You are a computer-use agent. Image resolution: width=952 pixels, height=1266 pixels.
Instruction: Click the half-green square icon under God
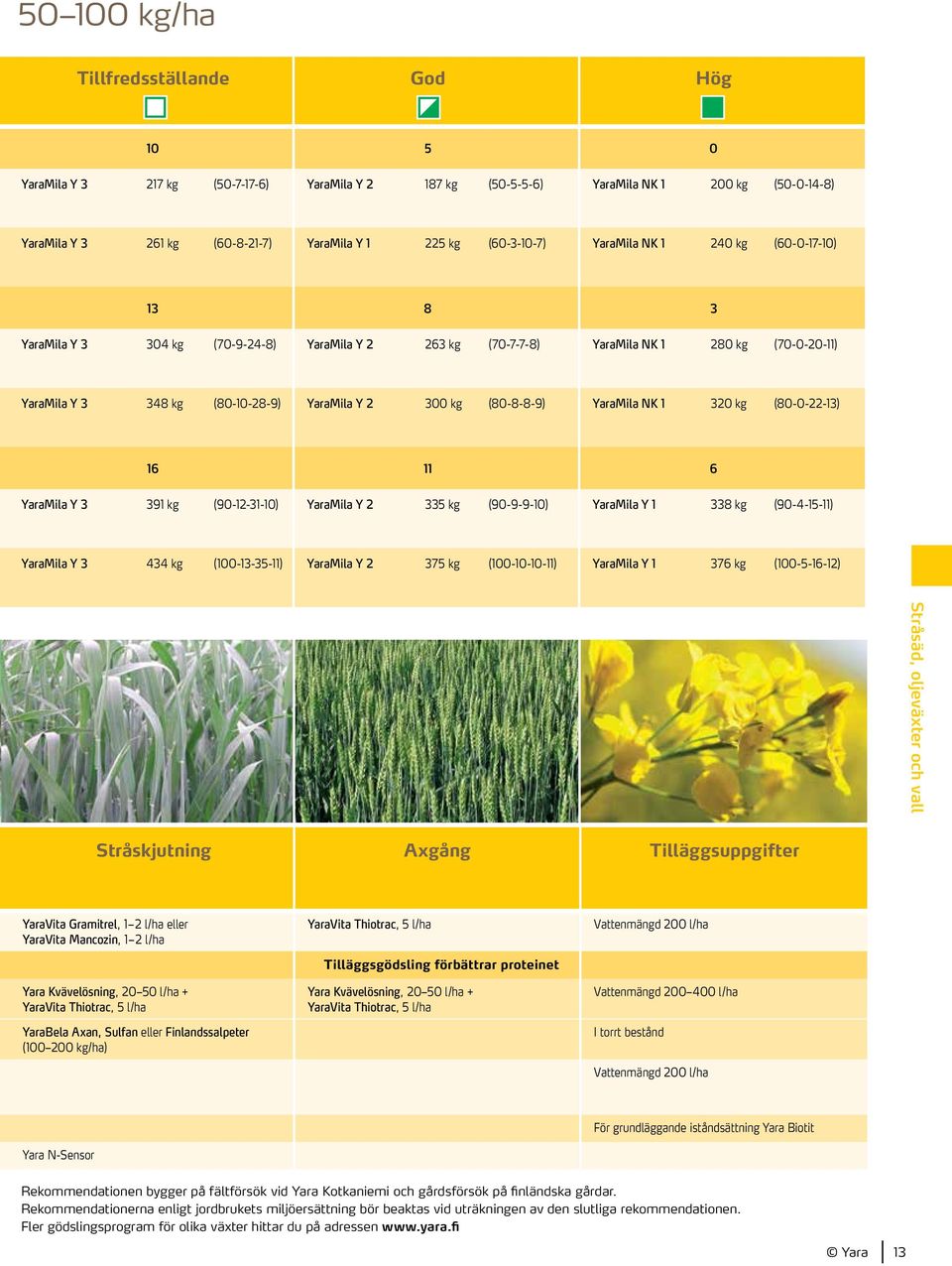click(428, 106)
